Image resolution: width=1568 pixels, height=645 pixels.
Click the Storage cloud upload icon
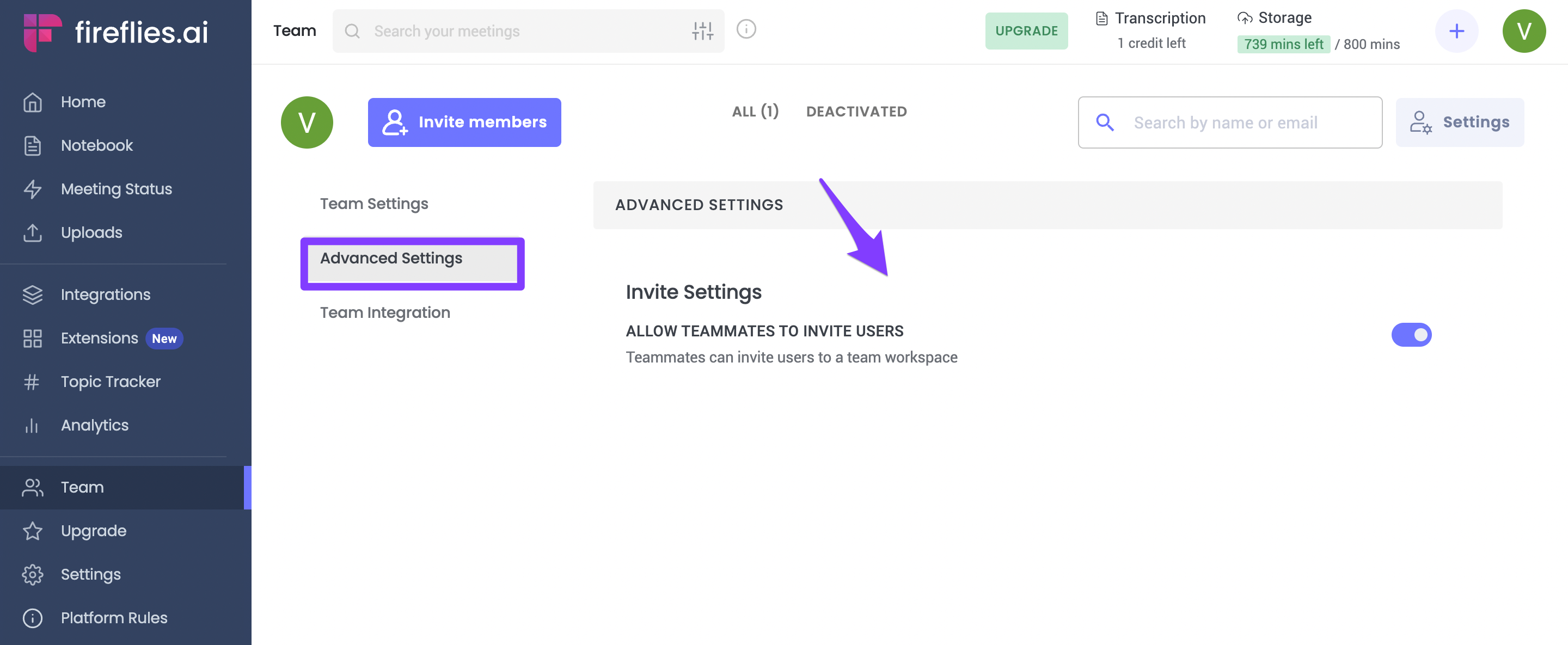pyautogui.click(x=1245, y=19)
